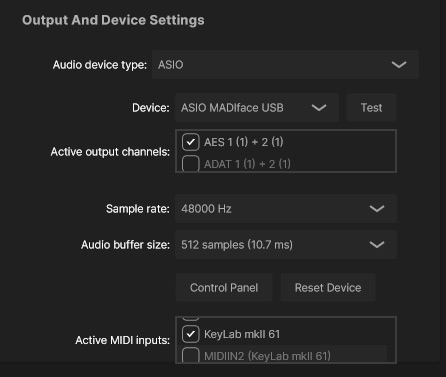Disable KeyLab mkII 61 MIDI input

(191, 334)
